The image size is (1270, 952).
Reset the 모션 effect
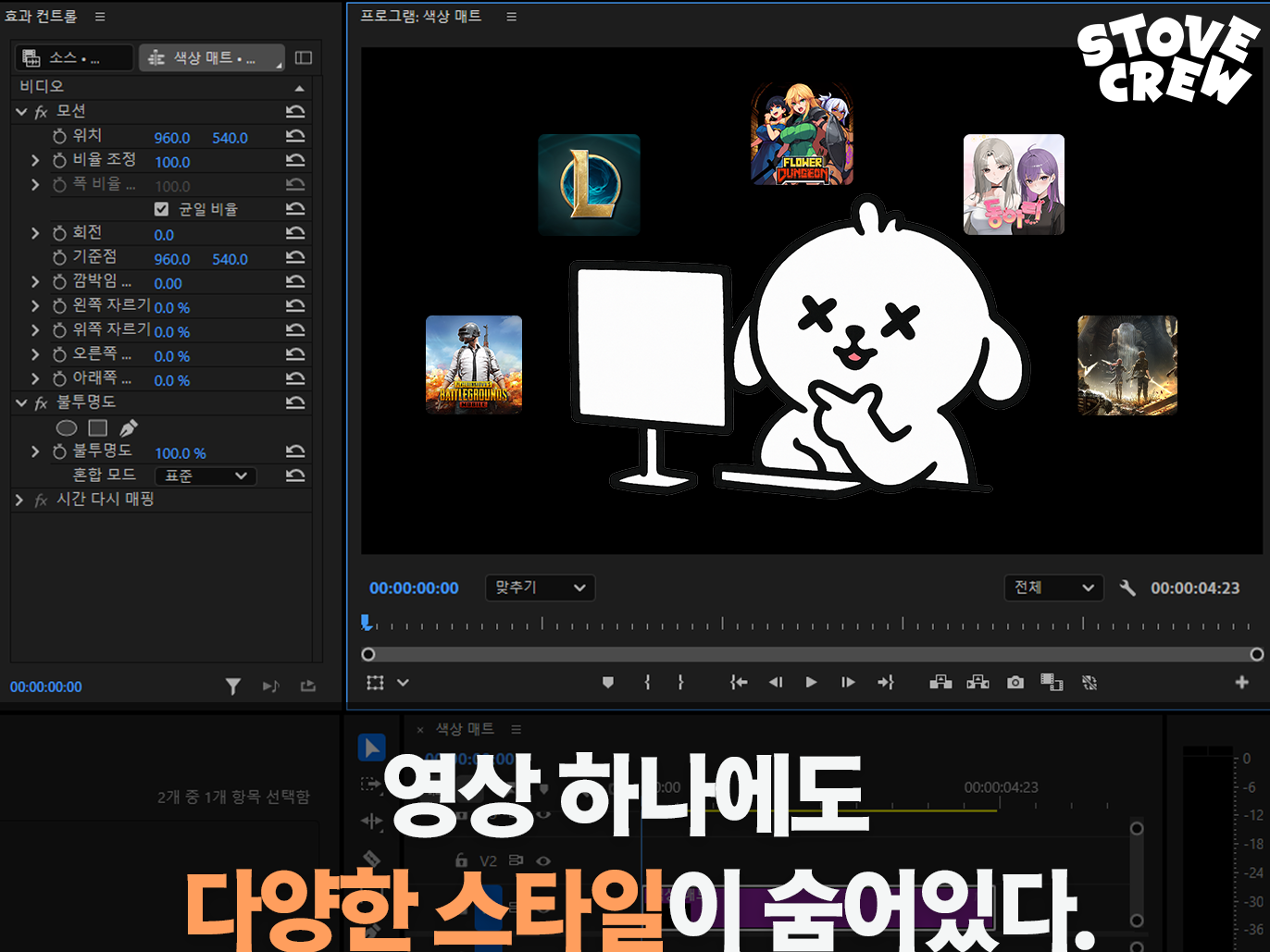pos(295,112)
